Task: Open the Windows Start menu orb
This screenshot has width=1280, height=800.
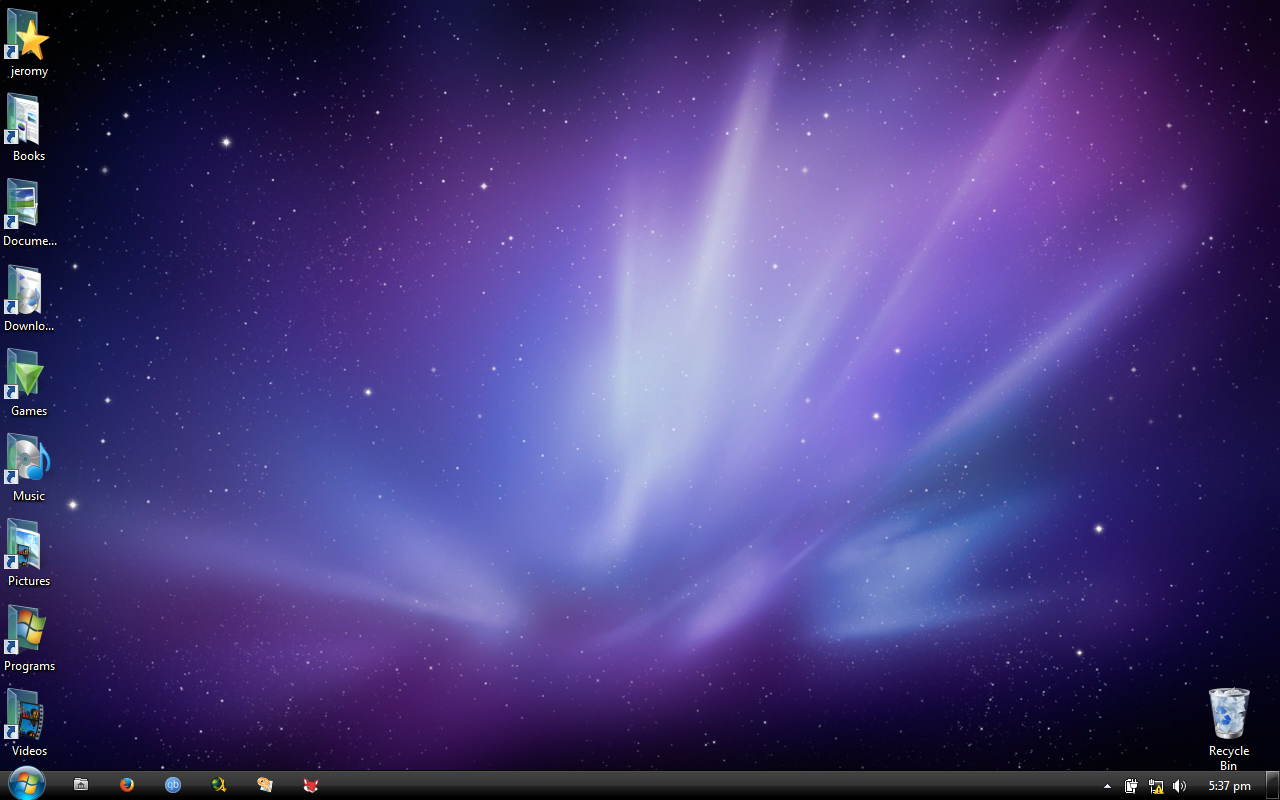Action: (x=26, y=785)
